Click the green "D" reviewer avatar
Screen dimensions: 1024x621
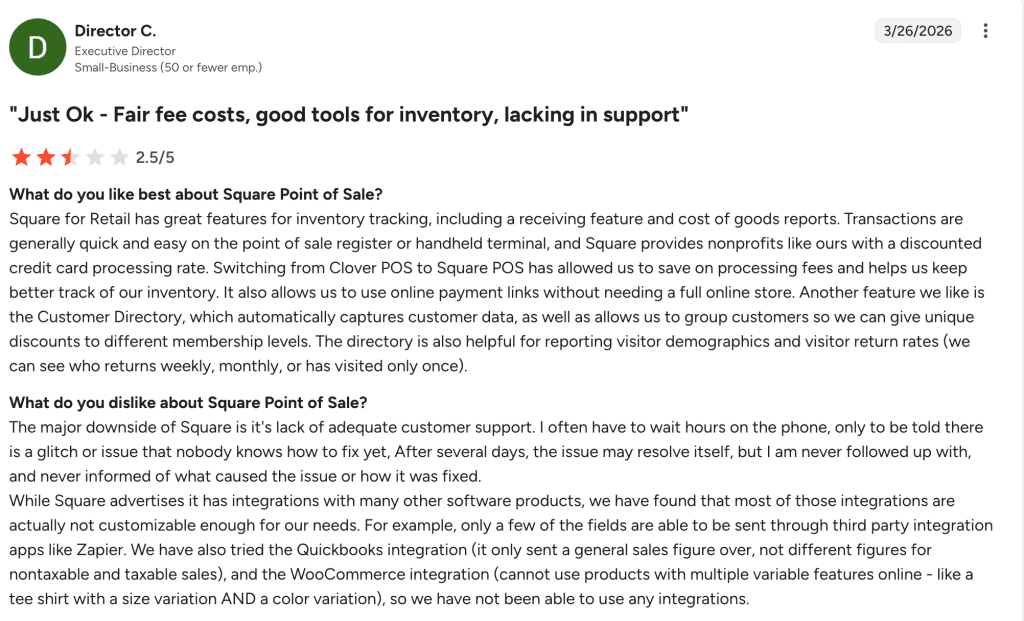click(37, 48)
